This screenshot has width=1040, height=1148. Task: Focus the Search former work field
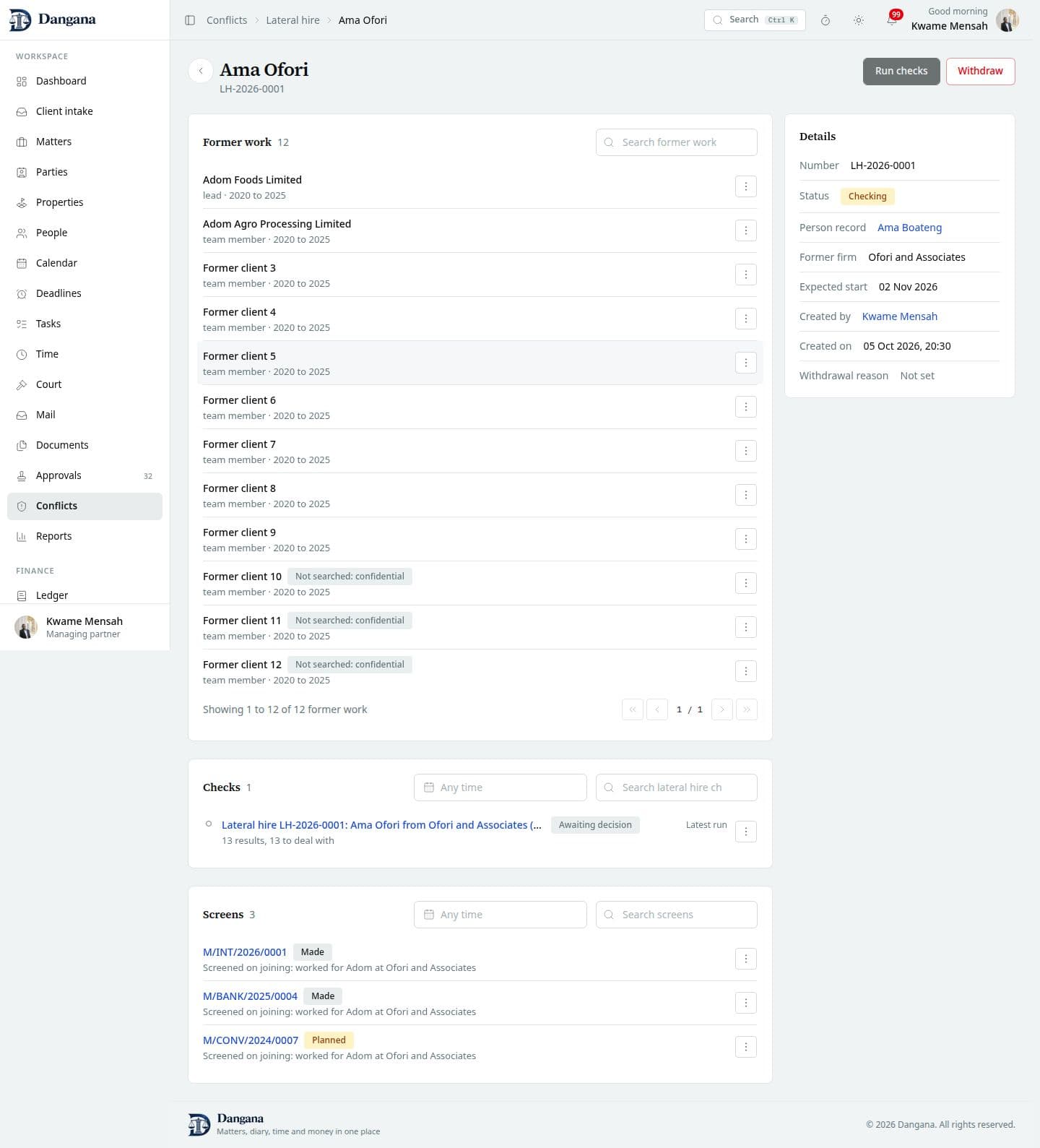(677, 142)
